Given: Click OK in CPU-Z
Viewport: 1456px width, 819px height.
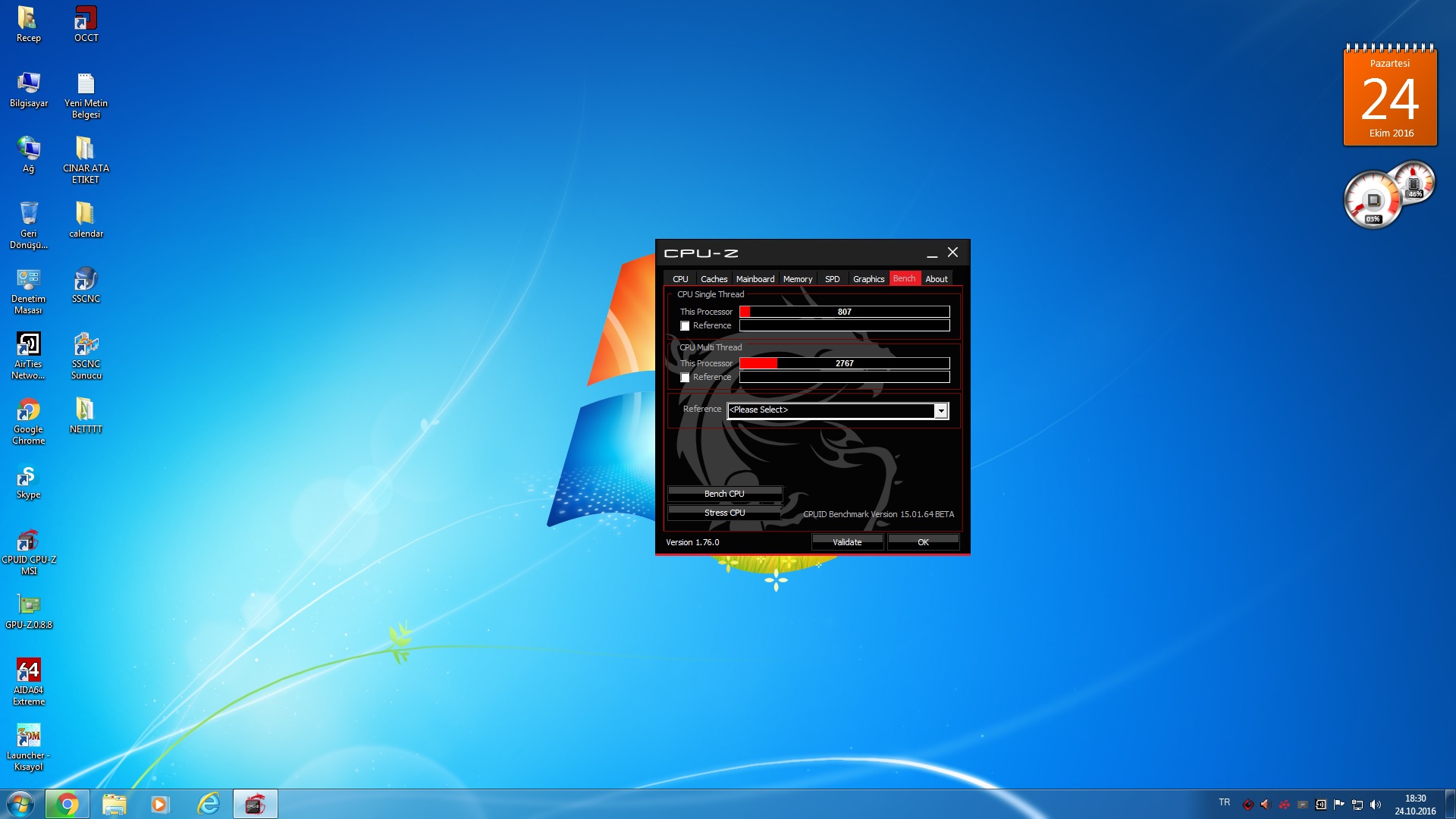Looking at the screenshot, I should coord(923,542).
